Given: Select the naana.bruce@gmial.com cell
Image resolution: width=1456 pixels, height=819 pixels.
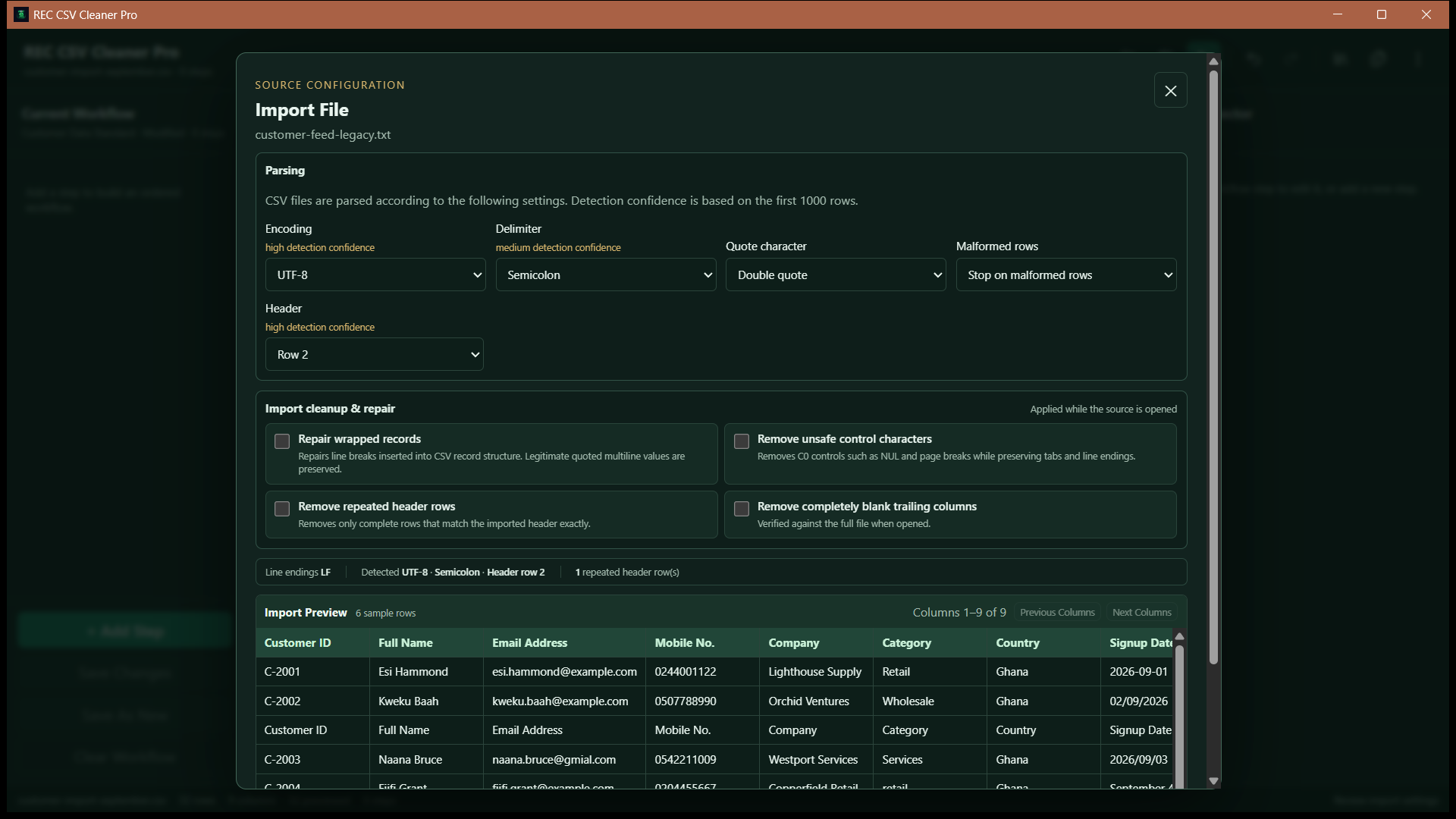Looking at the screenshot, I should (564, 760).
